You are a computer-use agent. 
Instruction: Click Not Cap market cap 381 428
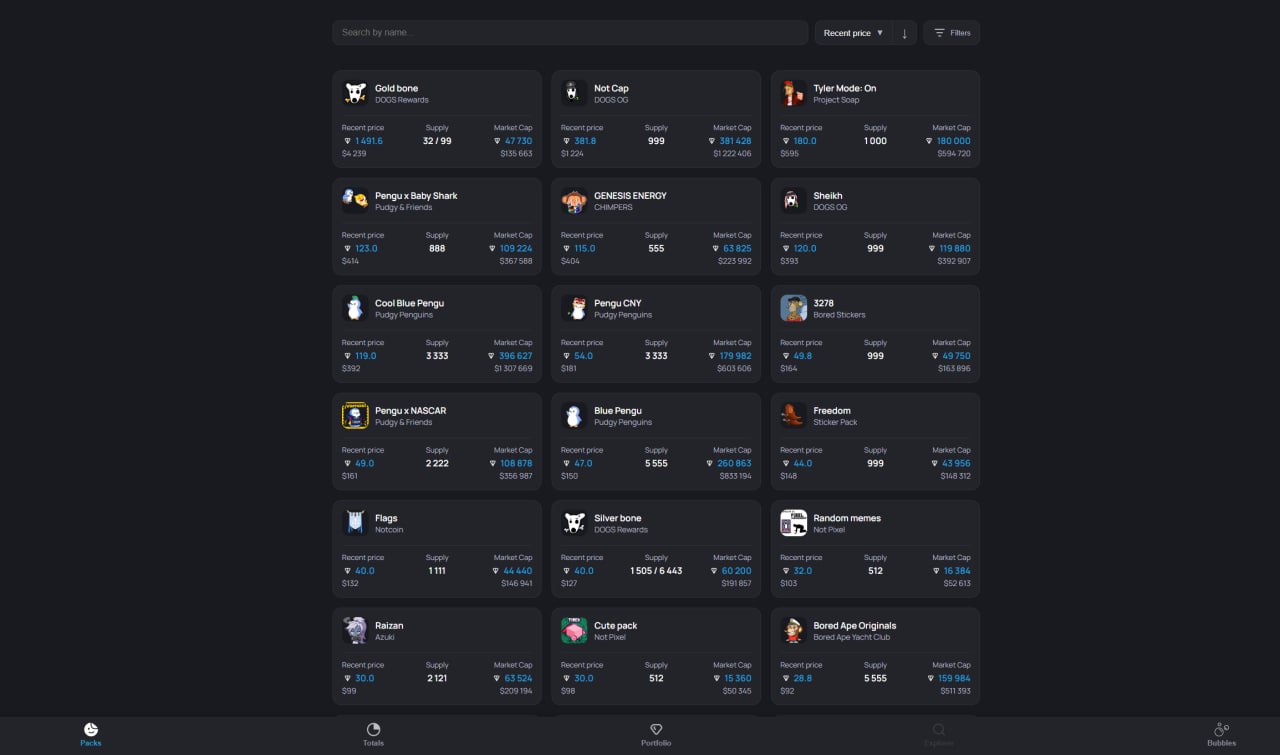(x=735, y=141)
